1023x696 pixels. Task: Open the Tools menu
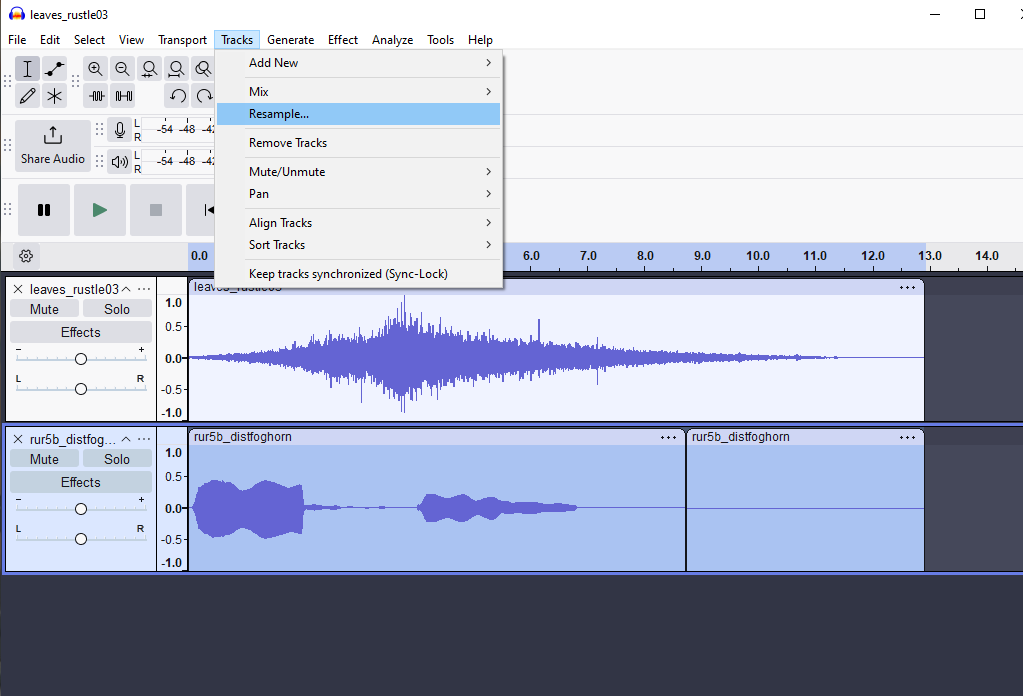coord(440,40)
